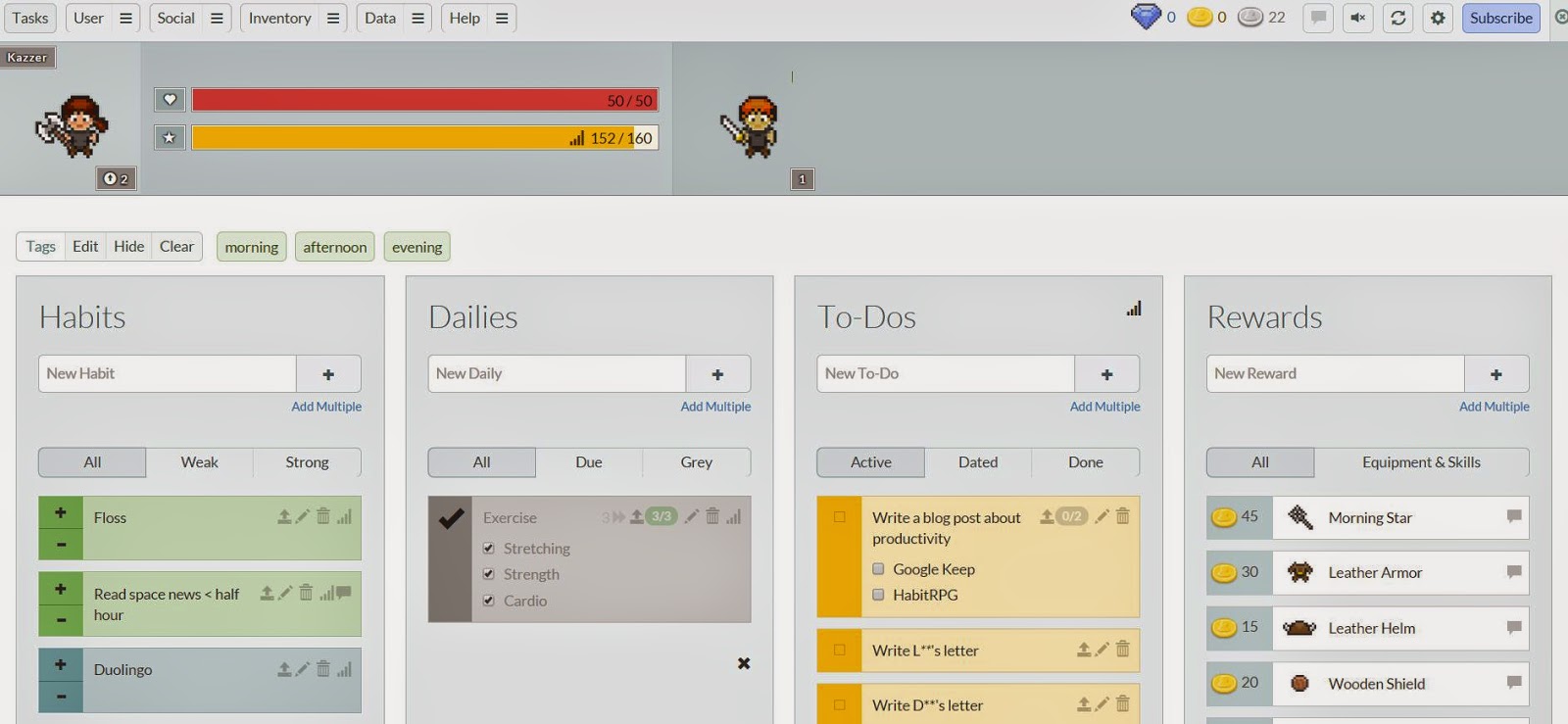Edit the blog post to-do
The image size is (1568, 724).
1102,516
